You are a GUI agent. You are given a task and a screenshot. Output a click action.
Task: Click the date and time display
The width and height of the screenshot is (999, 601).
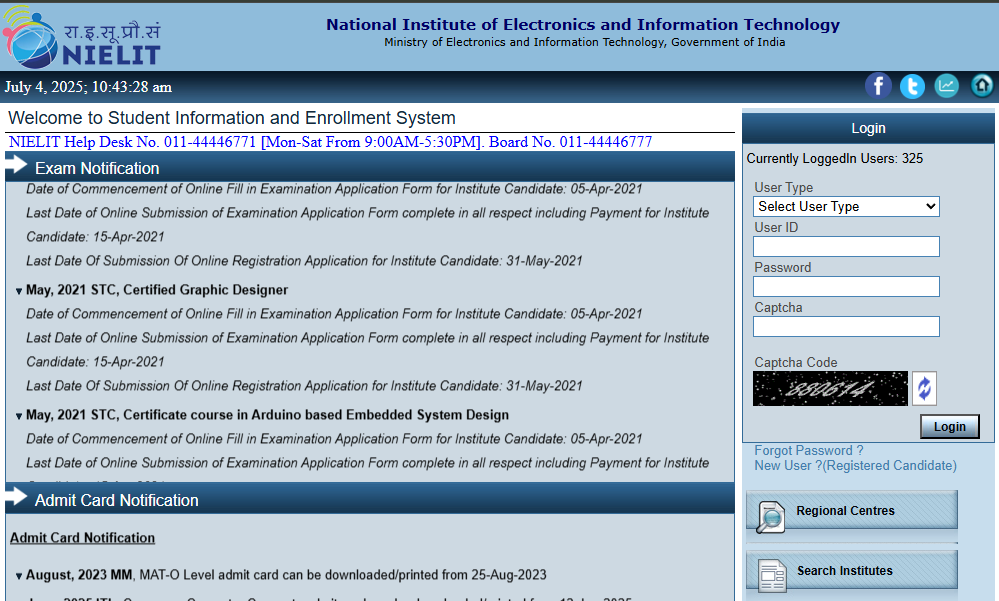click(x=88, y=87)
